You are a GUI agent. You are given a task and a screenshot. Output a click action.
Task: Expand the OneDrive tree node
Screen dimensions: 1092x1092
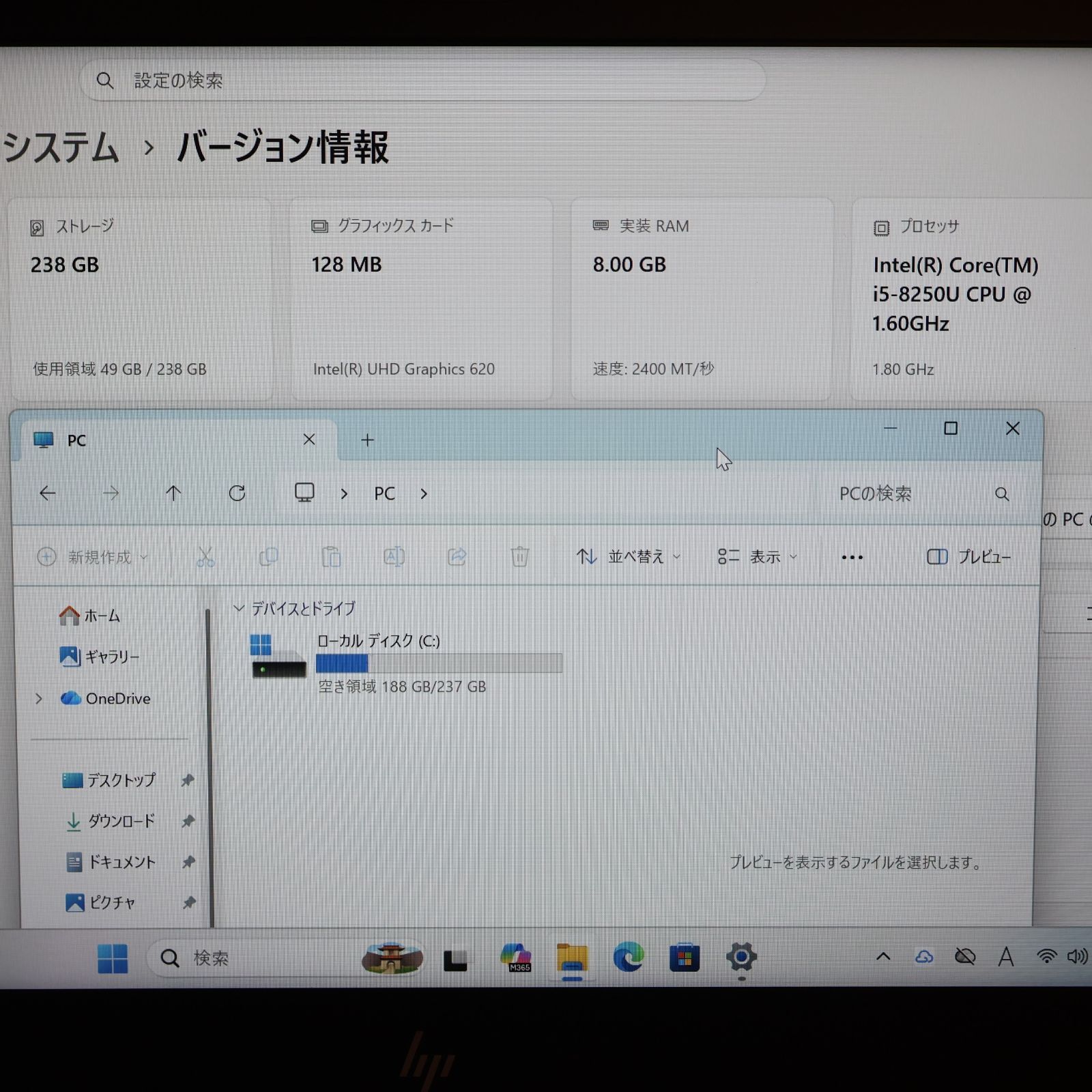(x=39, y=698)
